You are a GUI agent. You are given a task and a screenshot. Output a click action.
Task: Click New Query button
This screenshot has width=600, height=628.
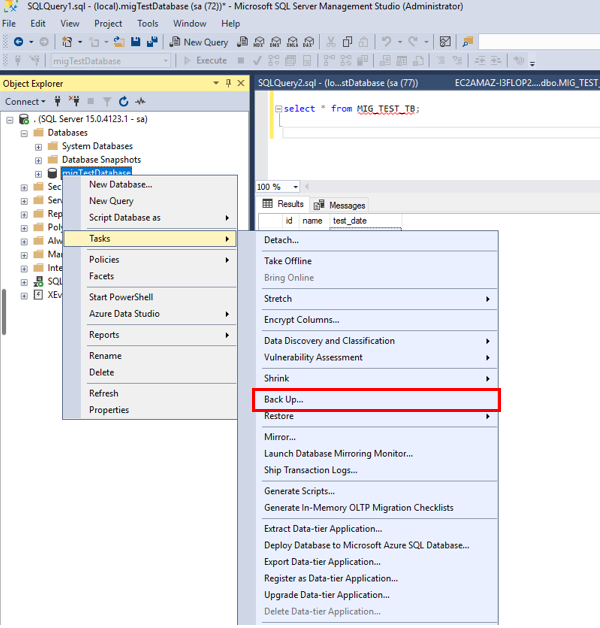coord(199,42)
